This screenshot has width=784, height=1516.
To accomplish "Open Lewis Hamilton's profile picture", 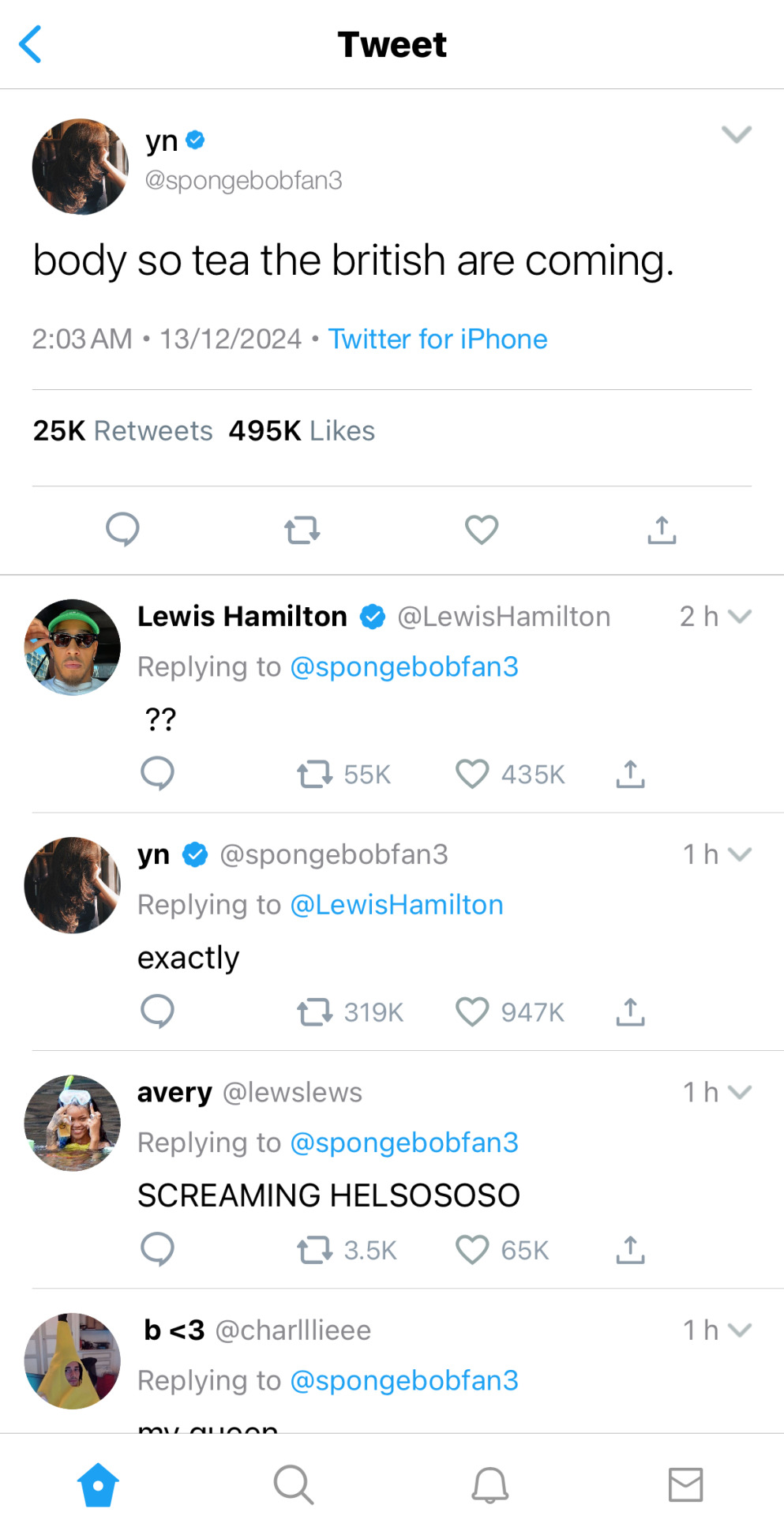I will pos(73,647).
